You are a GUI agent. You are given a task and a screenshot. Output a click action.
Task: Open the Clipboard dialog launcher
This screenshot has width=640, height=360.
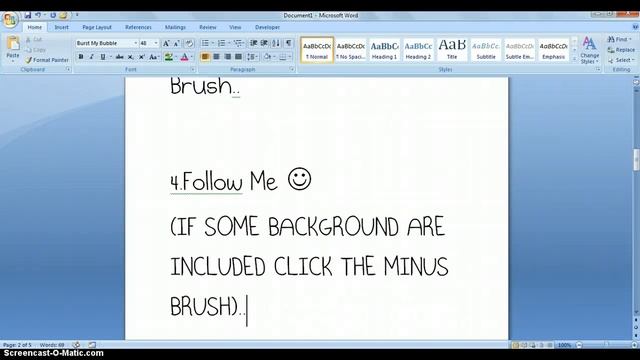coord(68,70)
